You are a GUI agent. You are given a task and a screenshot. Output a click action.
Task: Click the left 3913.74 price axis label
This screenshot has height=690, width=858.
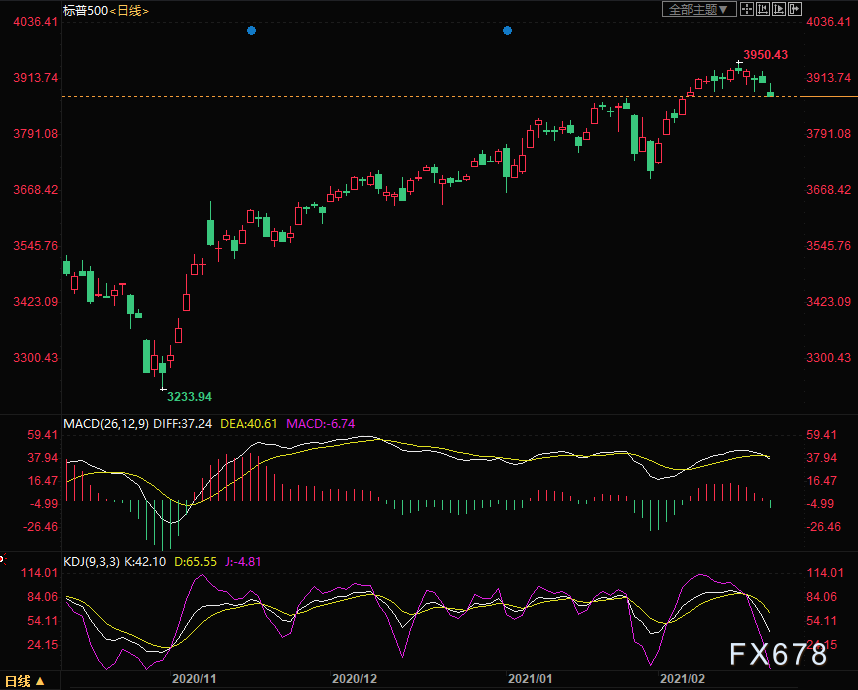[x=36, y=78]
